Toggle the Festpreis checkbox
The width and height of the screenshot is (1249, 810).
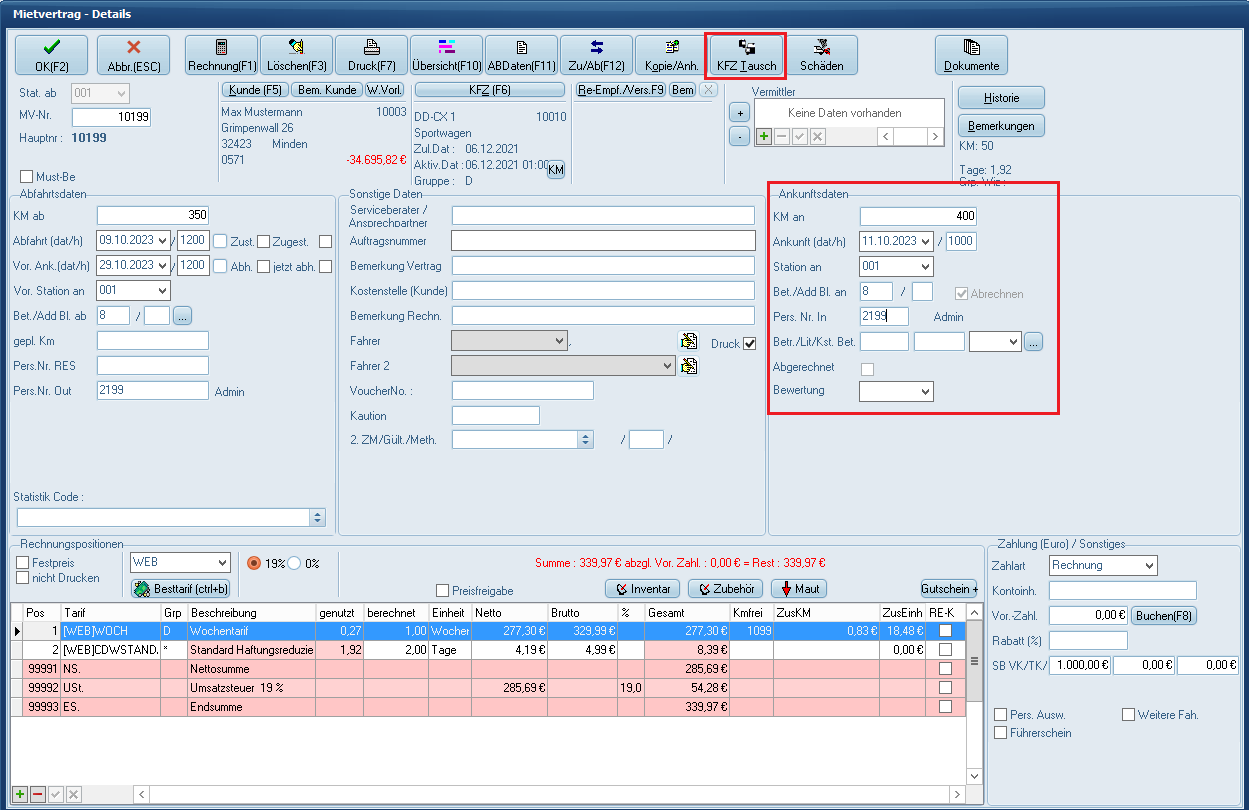coord(23,562)
